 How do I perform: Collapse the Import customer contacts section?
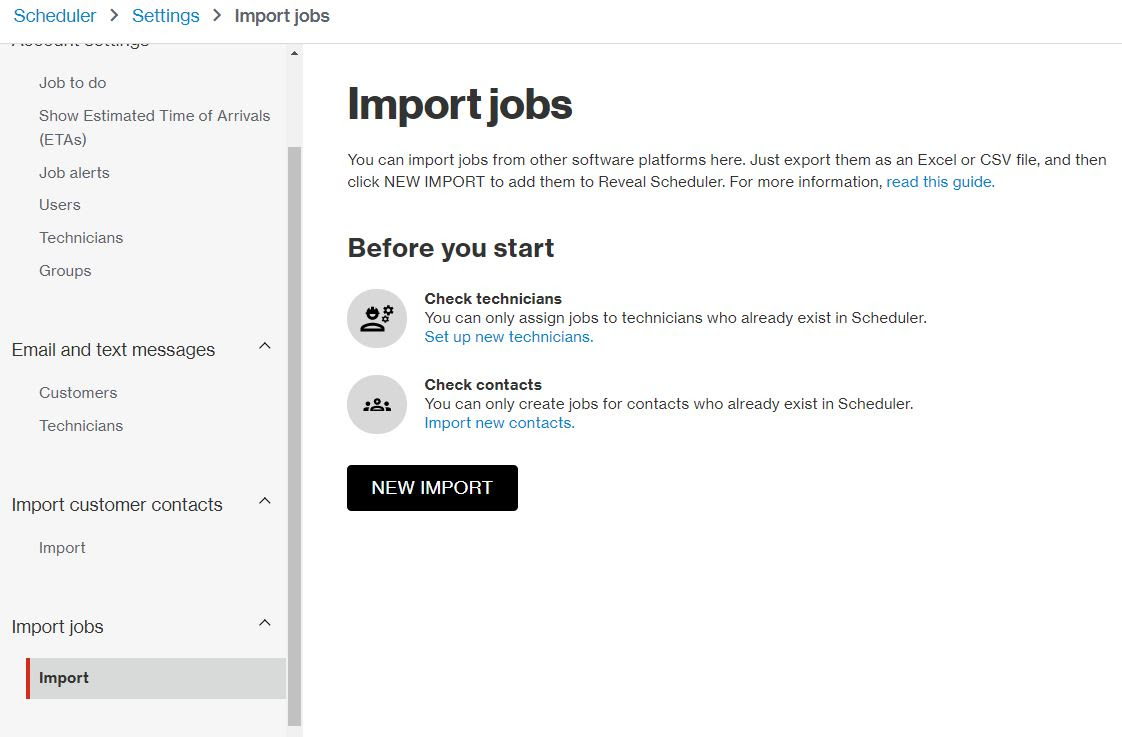tap(265, 501)
